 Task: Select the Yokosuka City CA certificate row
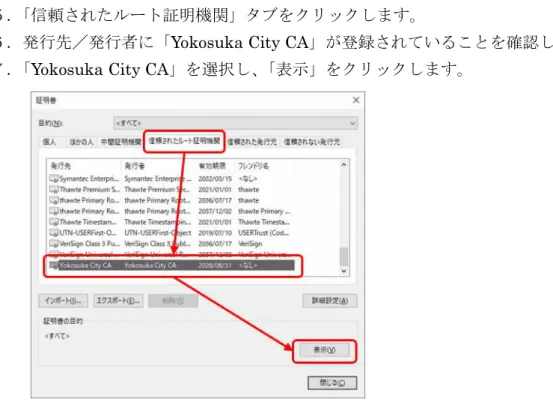171,265
